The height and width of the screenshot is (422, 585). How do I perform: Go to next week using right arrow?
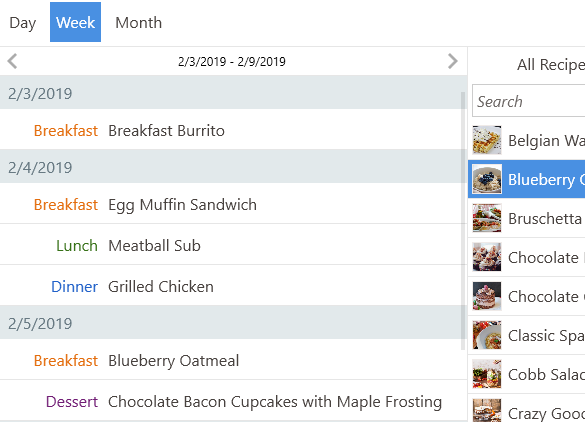[453, 61]
